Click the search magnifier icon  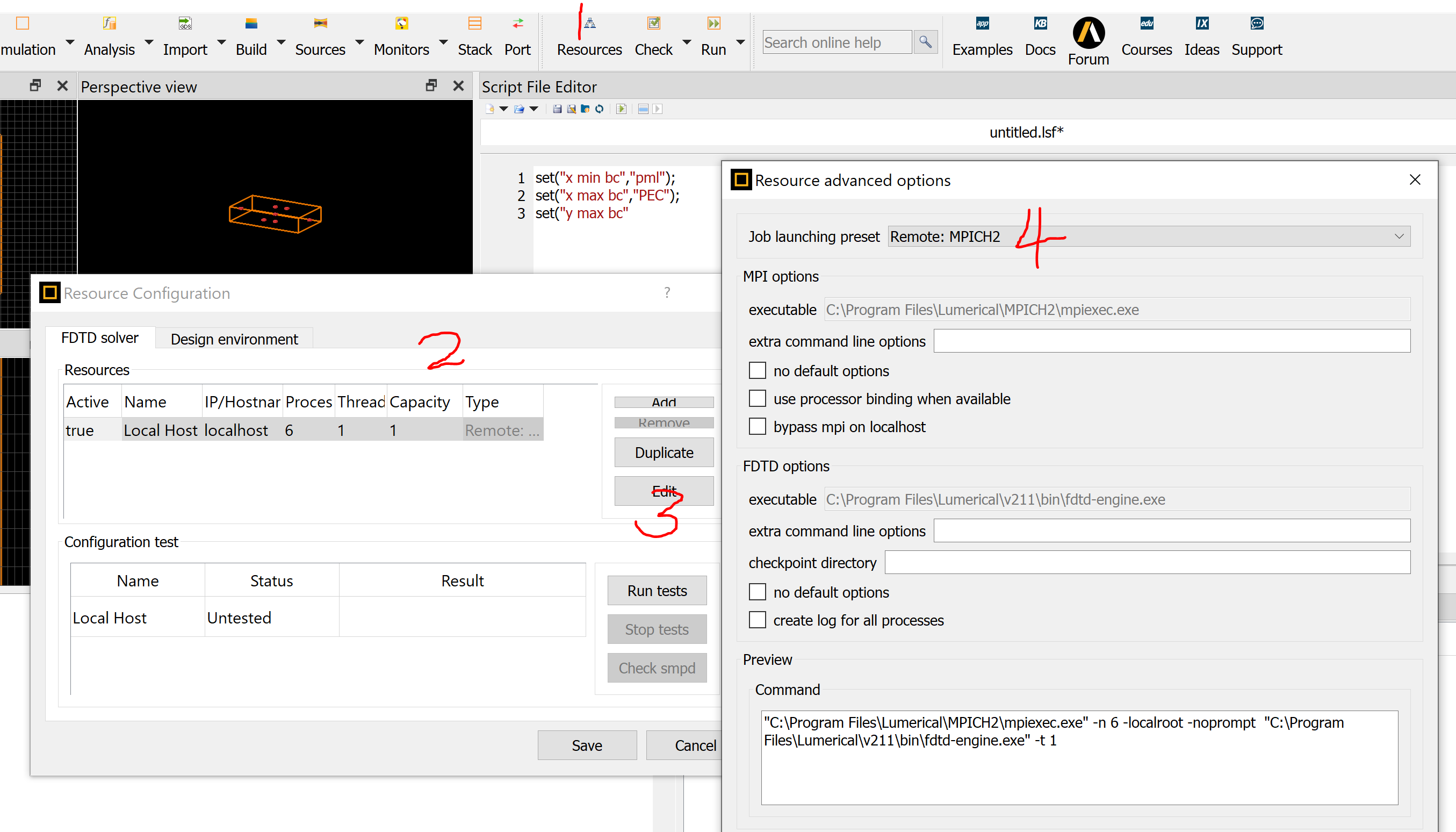point(925,42)
